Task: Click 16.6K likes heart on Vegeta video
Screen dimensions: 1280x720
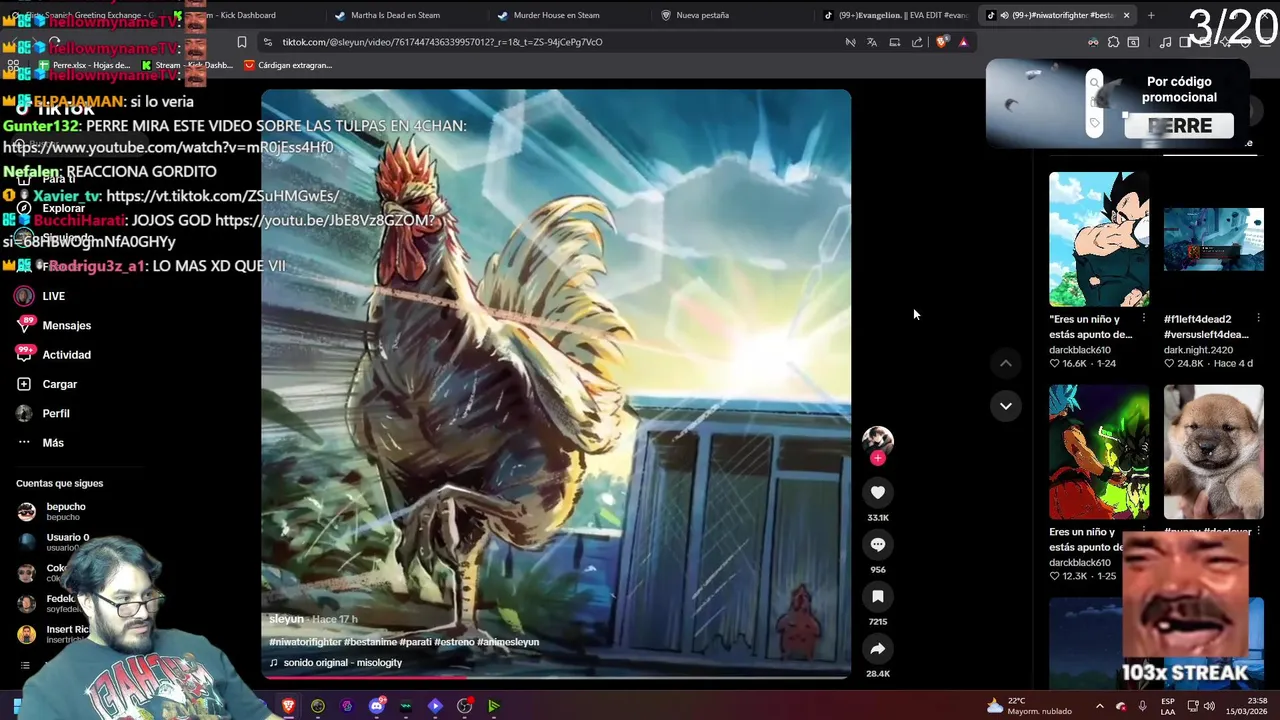Action: click(x=1054, y=364)
